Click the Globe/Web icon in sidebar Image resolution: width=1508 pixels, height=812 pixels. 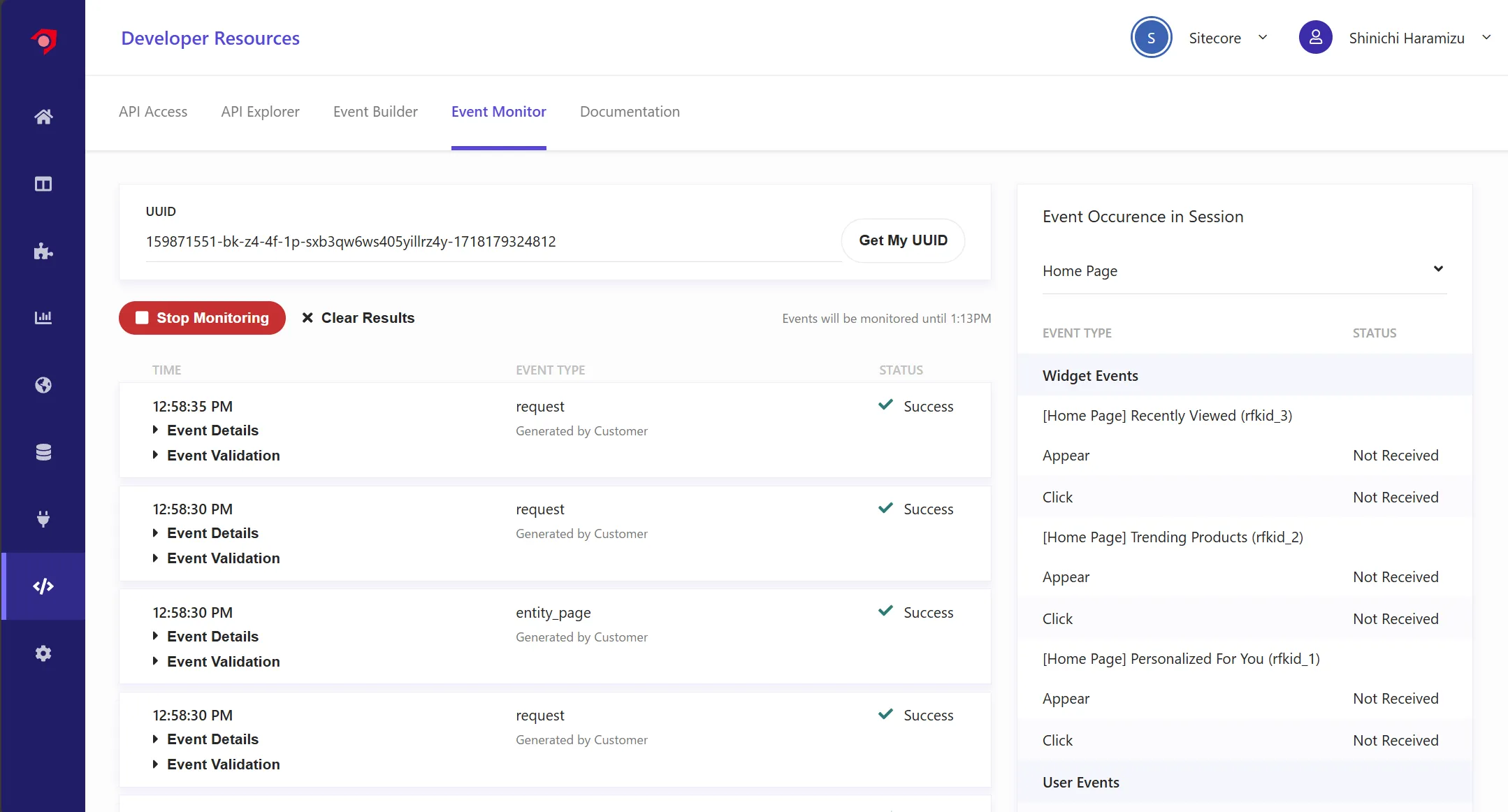click(43, 385)
